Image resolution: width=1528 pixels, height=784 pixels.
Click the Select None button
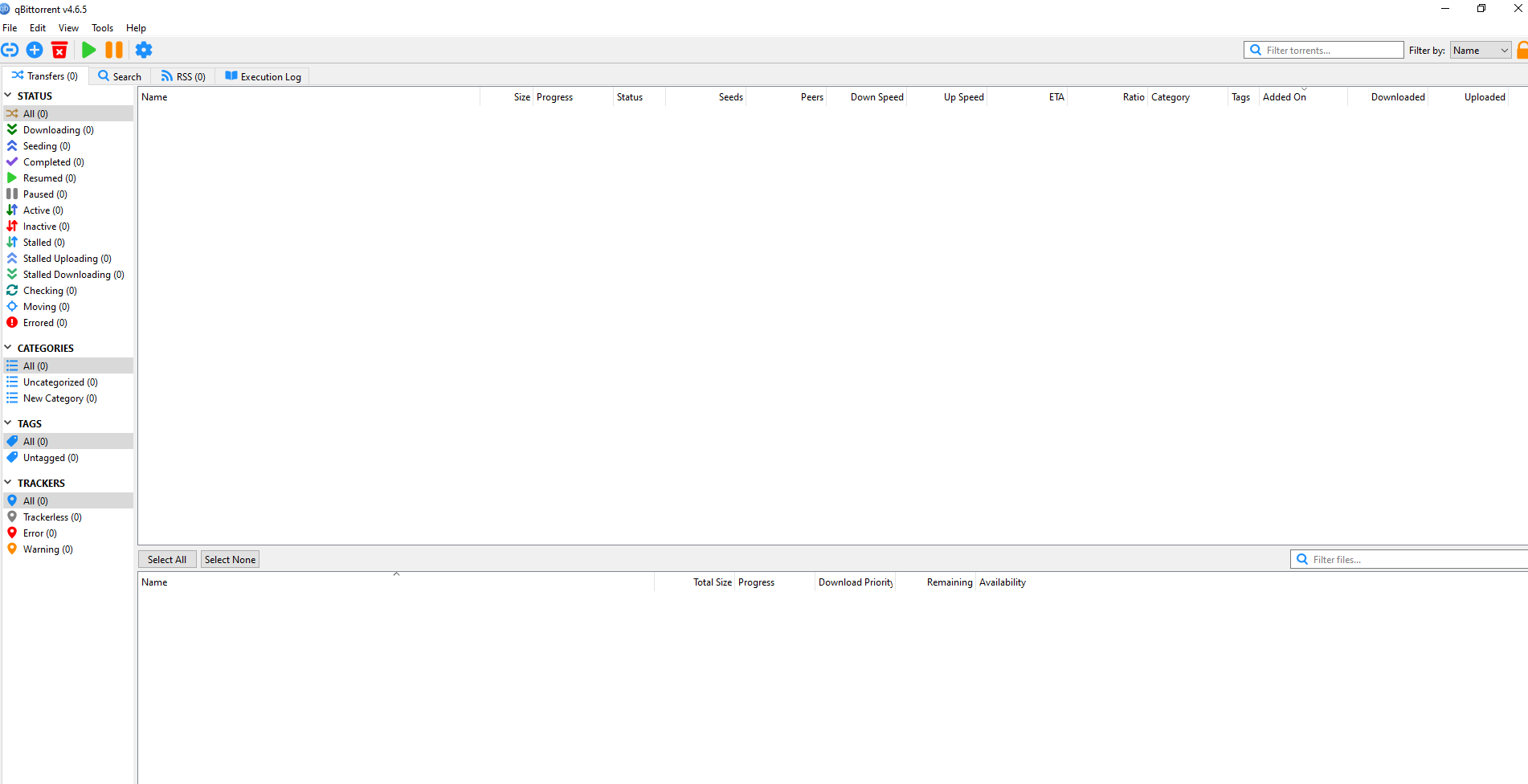click(x=230, y=559)
